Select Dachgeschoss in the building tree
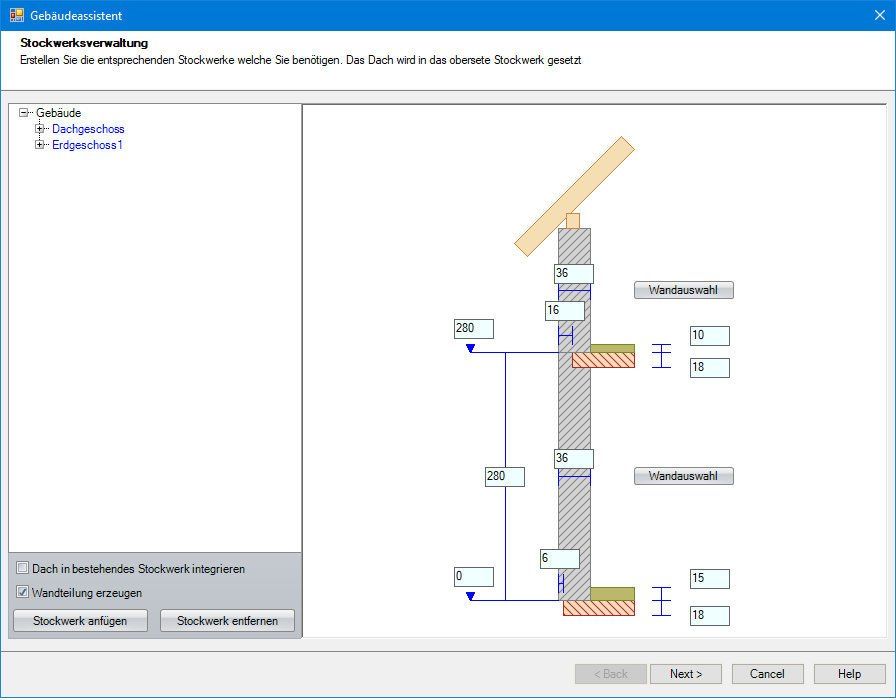896x700 pixels. pyautogui.click(x=88, y=129)
